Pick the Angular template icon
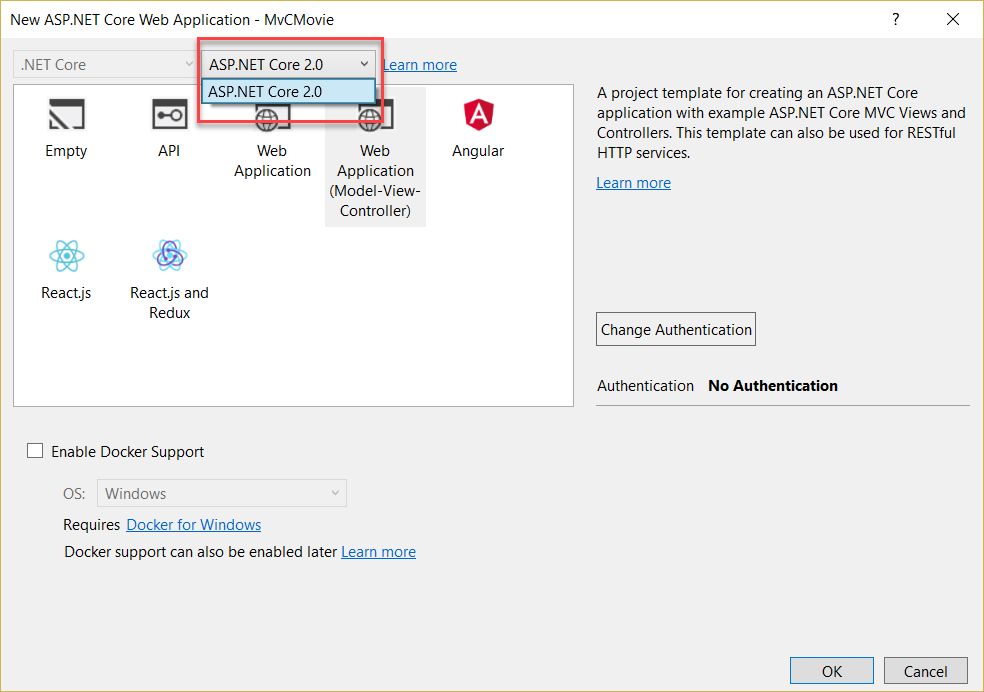Screen dimensions: 984x692 pos(478,115)
